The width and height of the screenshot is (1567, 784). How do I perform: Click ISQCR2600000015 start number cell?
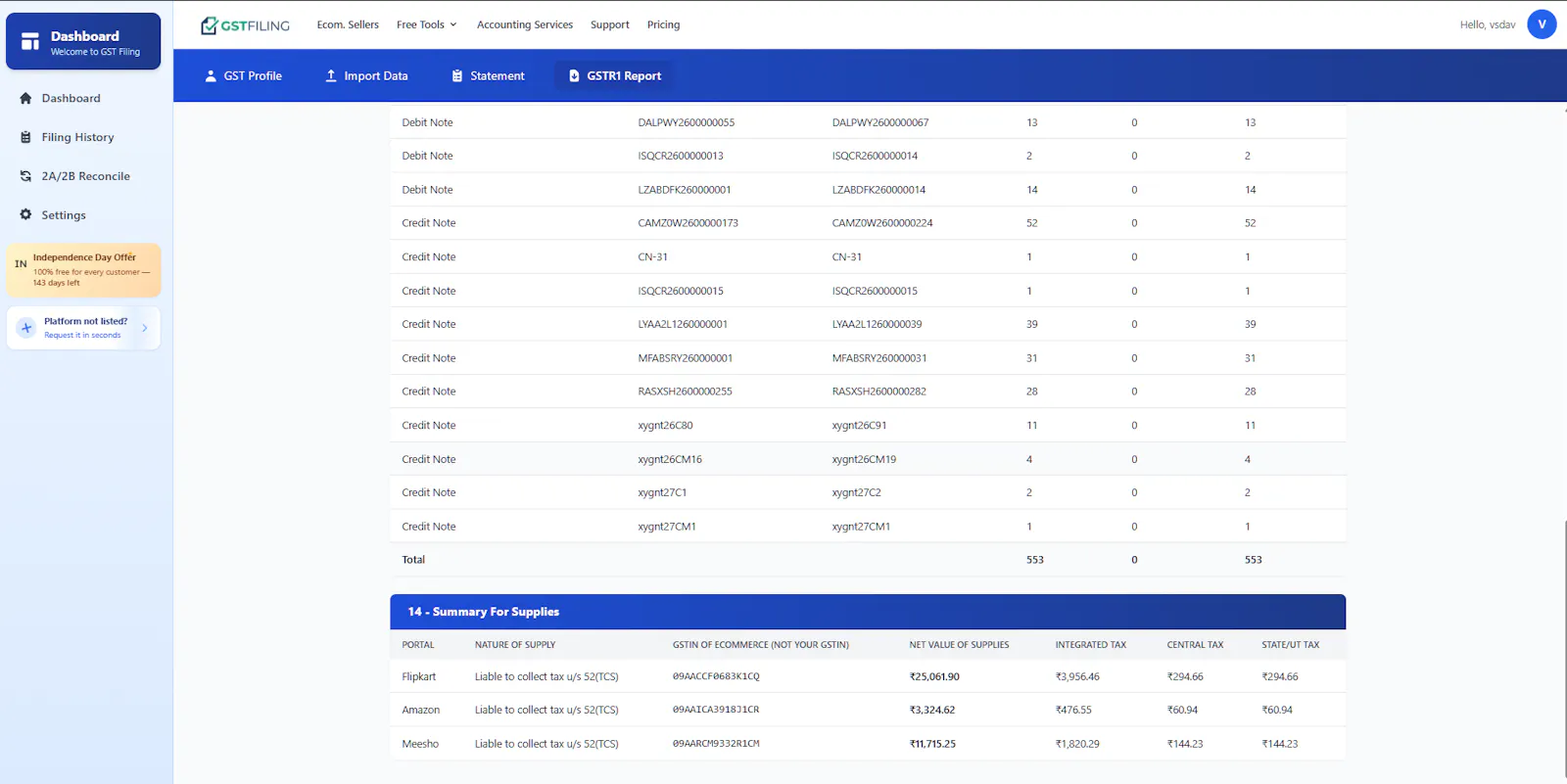(681, 291)
